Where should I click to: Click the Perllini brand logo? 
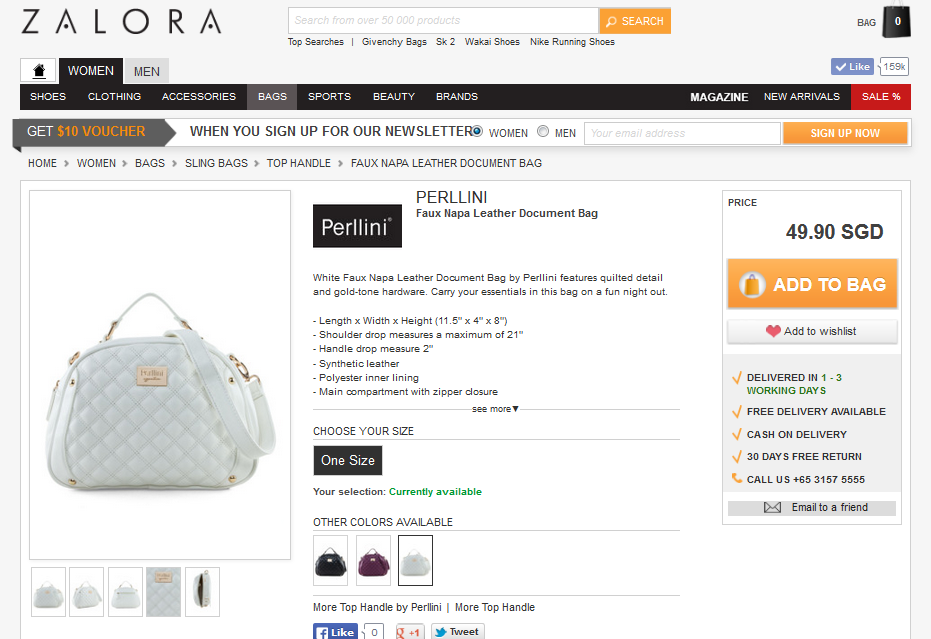357,226
